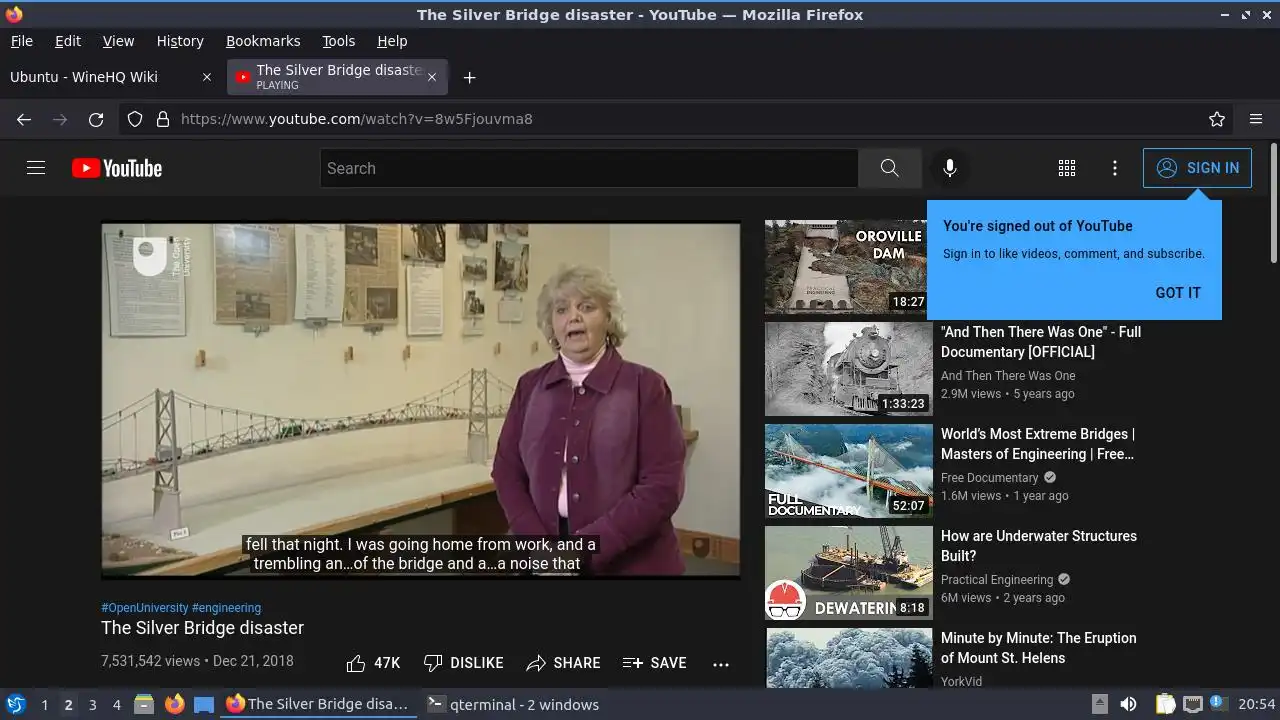This screenshot has width=1280, height=720.
Task: Open the YouTube apps grid icon
Action: [1067, 168]
